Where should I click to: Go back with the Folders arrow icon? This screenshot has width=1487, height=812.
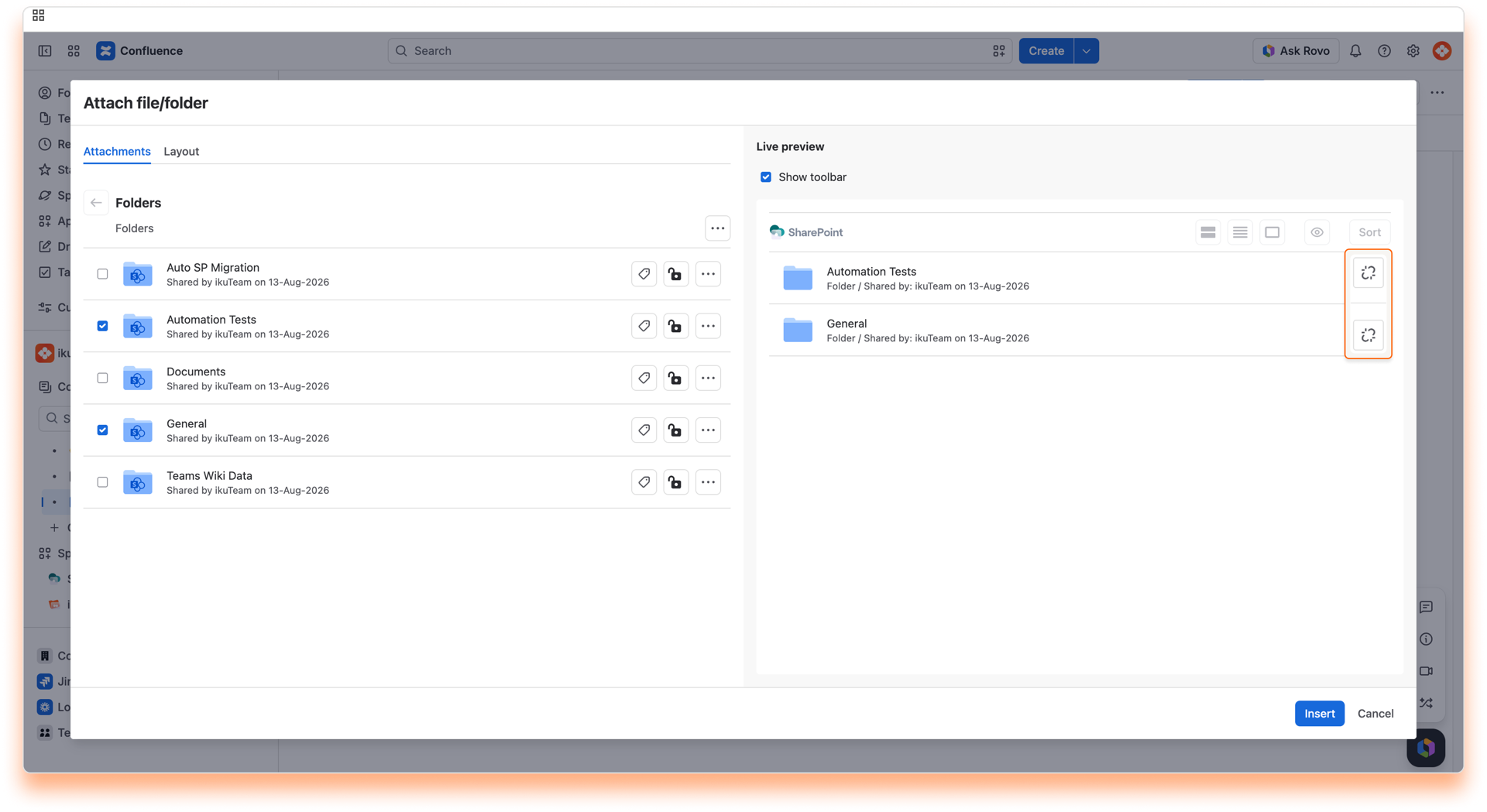point(96,203)
